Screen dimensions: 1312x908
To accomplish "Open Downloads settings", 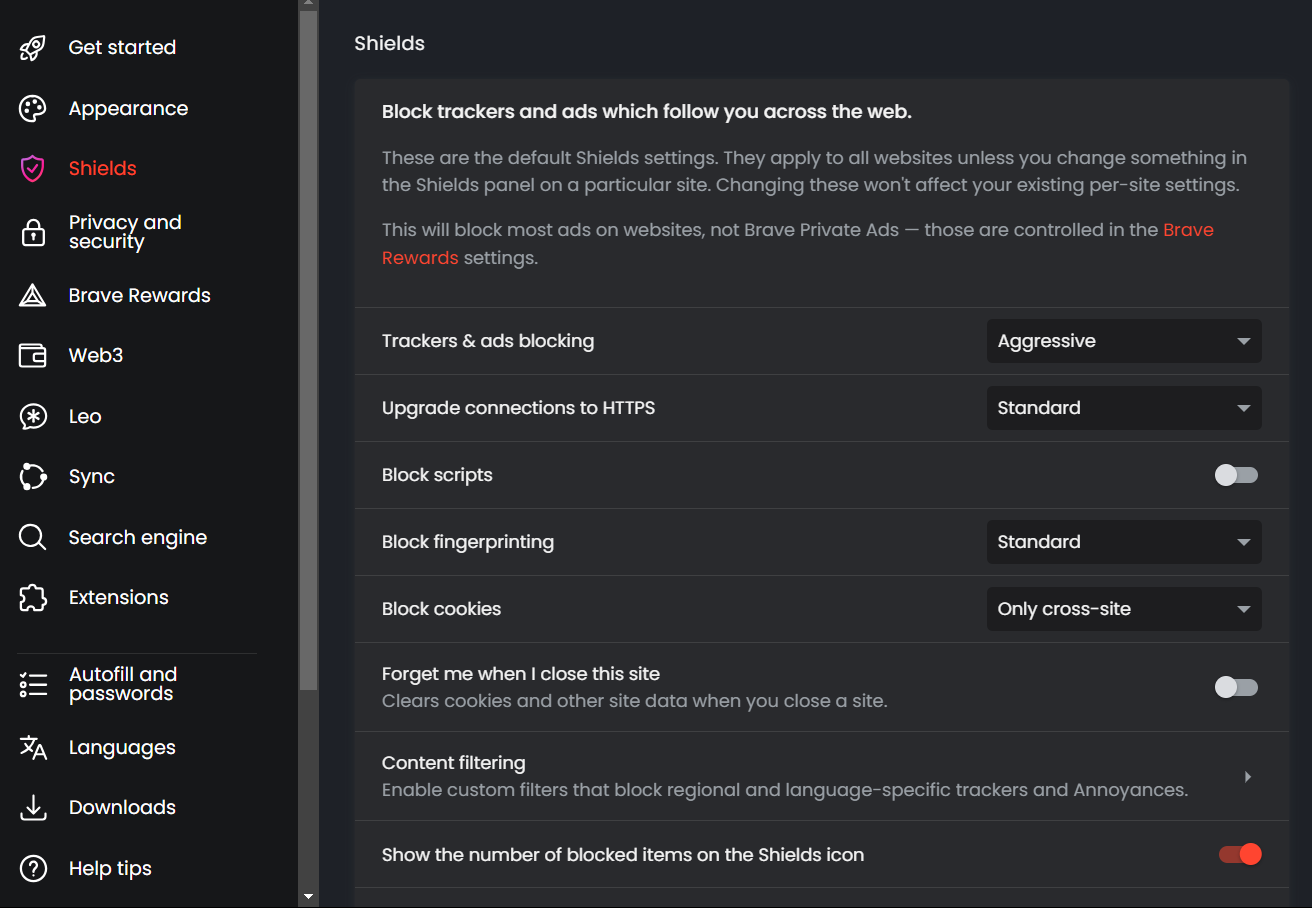I will click(122, 808).
